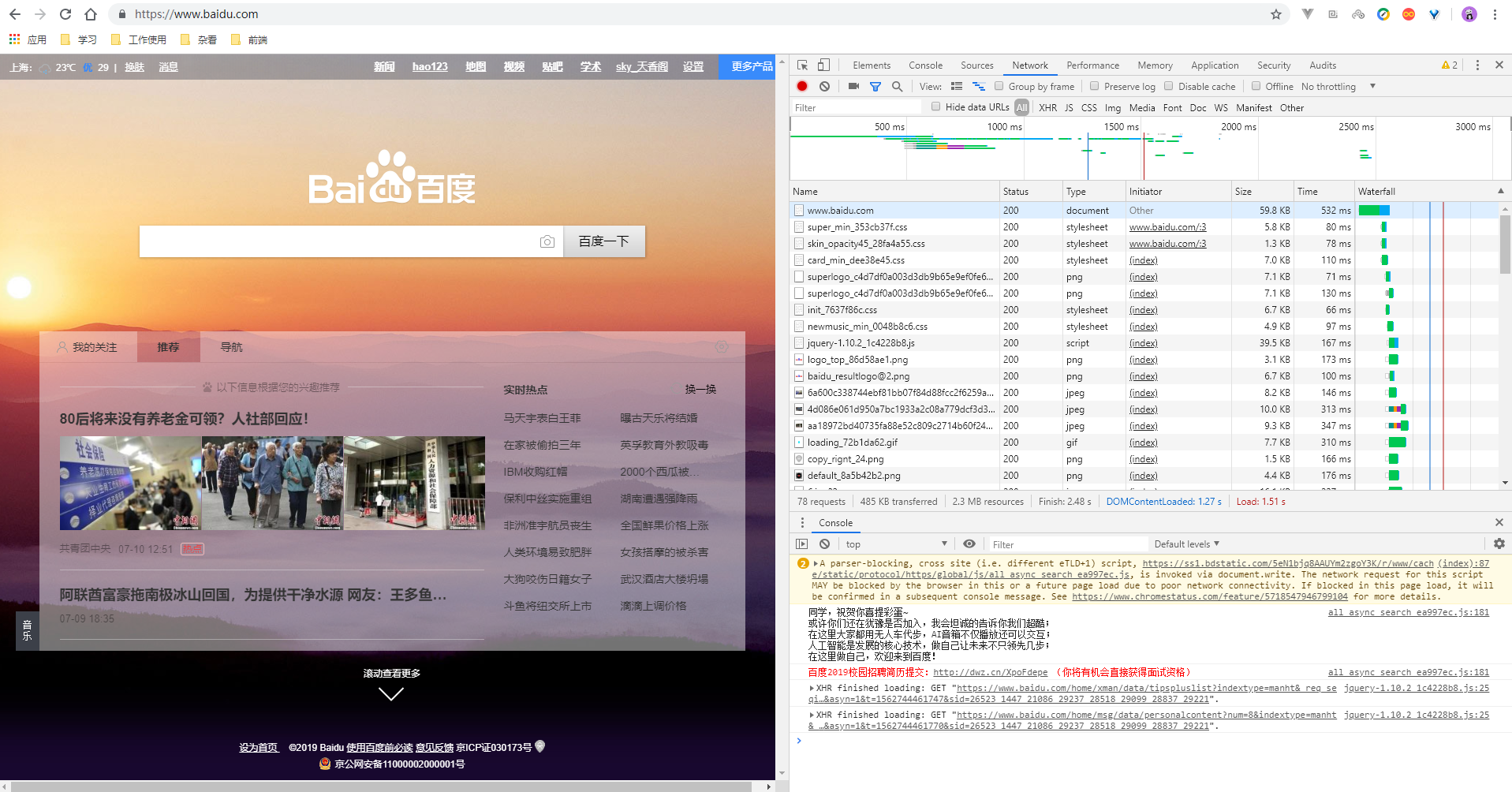Expand the first XHR finished loading entry
Viewport: 1512px width, 792px height.
(x=812, y=688)
